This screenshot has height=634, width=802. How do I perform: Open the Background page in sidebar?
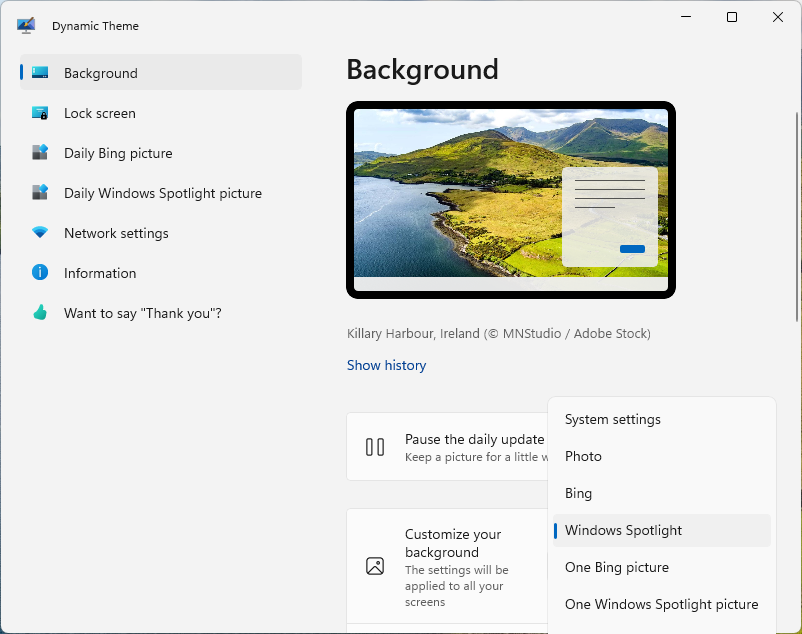click(161, 73)
